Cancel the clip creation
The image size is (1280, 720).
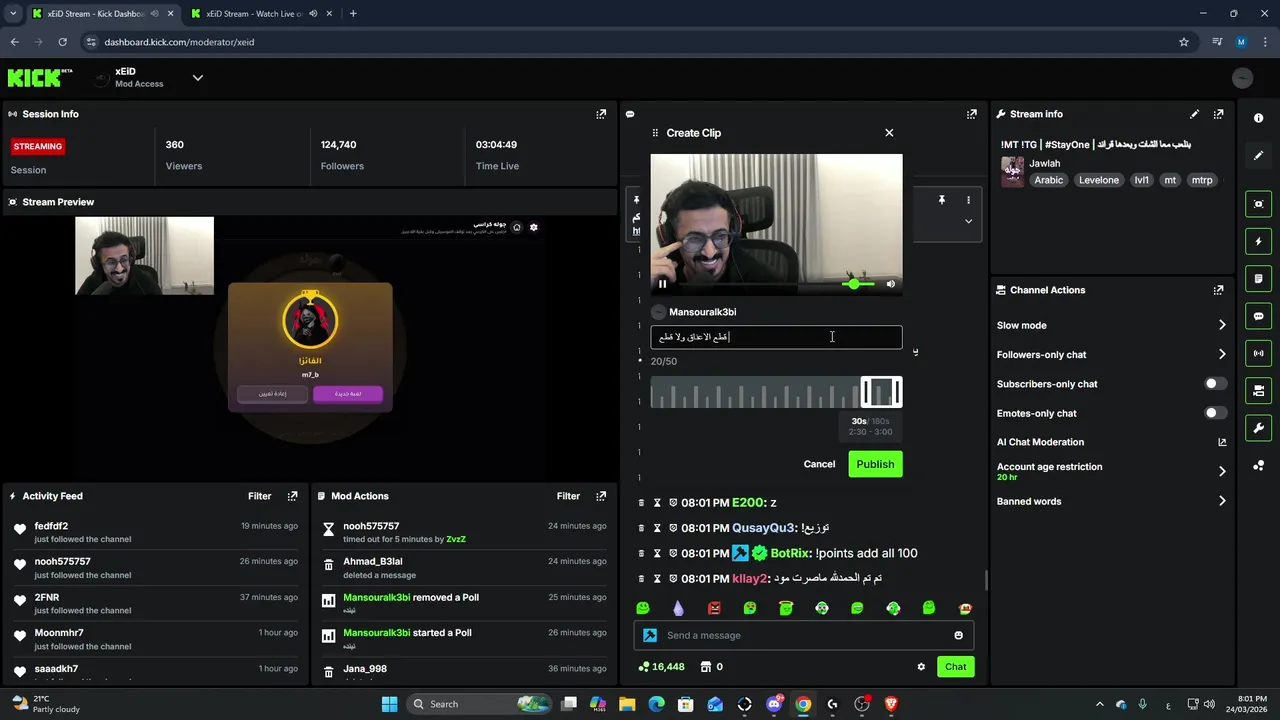pos(819,464)
